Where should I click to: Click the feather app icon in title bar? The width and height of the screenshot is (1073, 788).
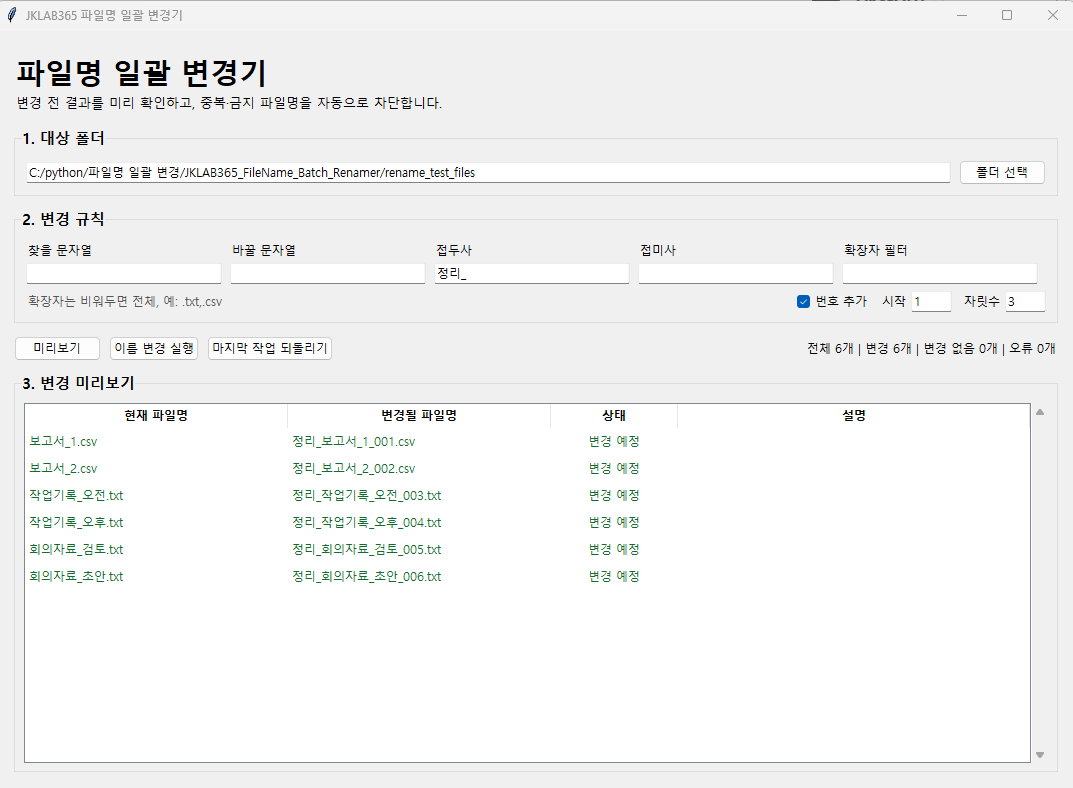tap(12, 15)
